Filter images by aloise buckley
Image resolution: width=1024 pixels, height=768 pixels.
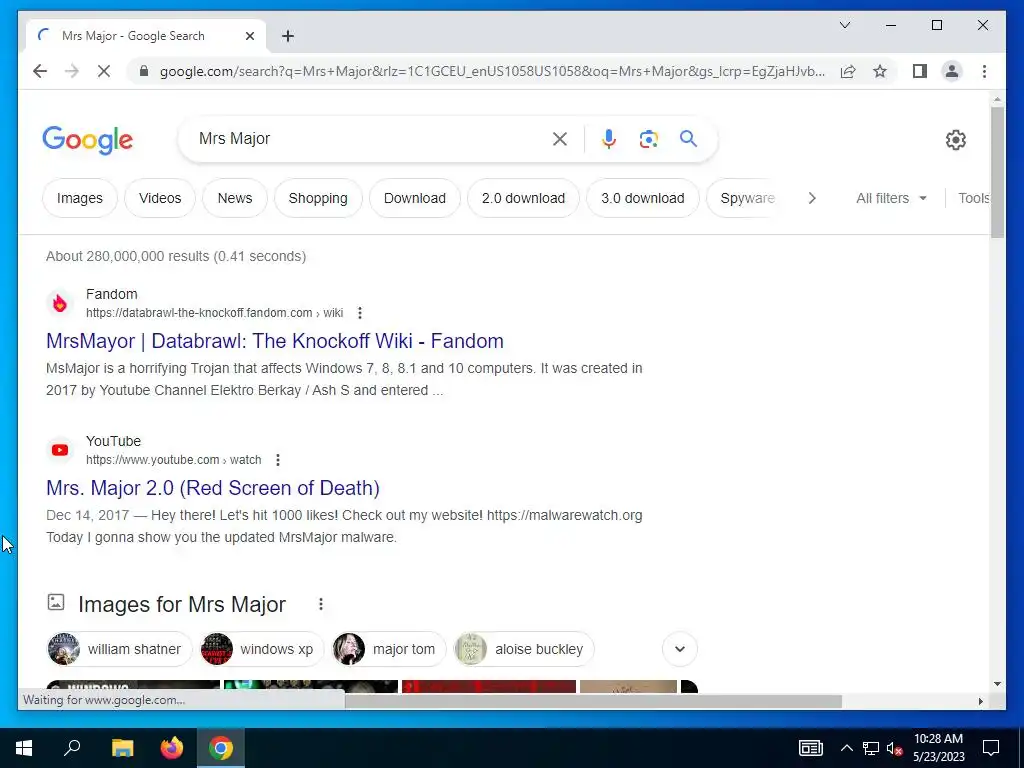[x=524, y=649]
